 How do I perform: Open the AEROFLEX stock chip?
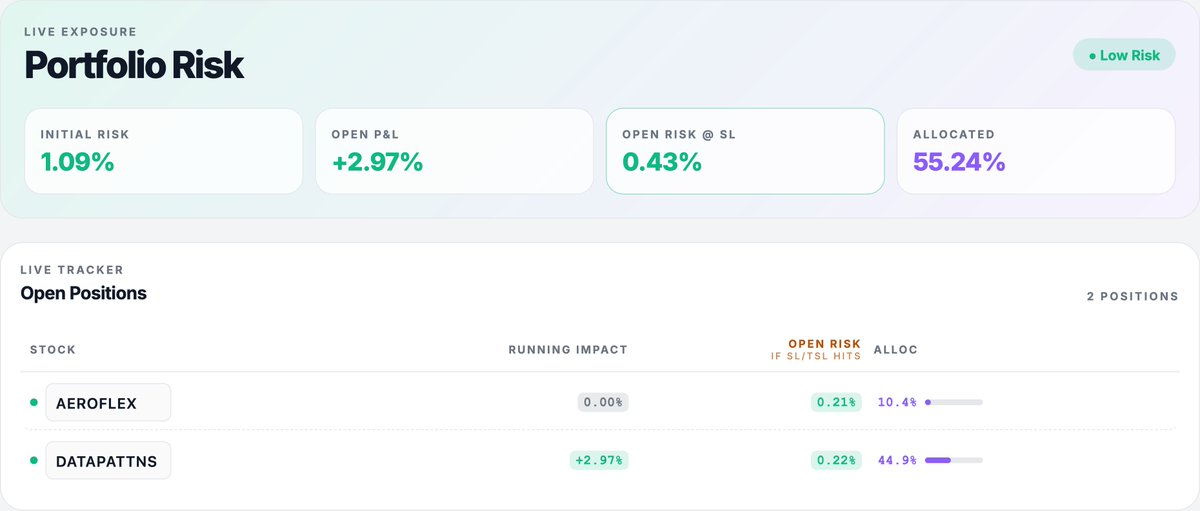click(x=108, y=403)
